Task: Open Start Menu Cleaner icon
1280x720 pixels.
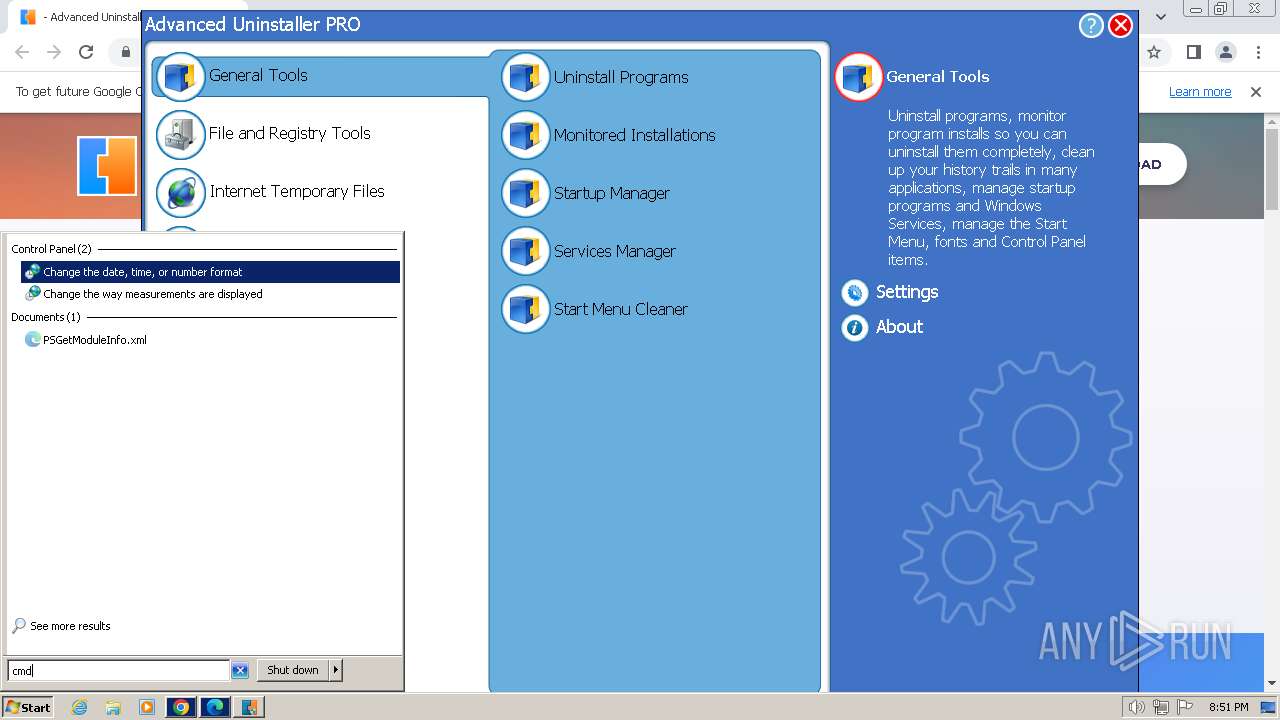Action: pos(525,309)
